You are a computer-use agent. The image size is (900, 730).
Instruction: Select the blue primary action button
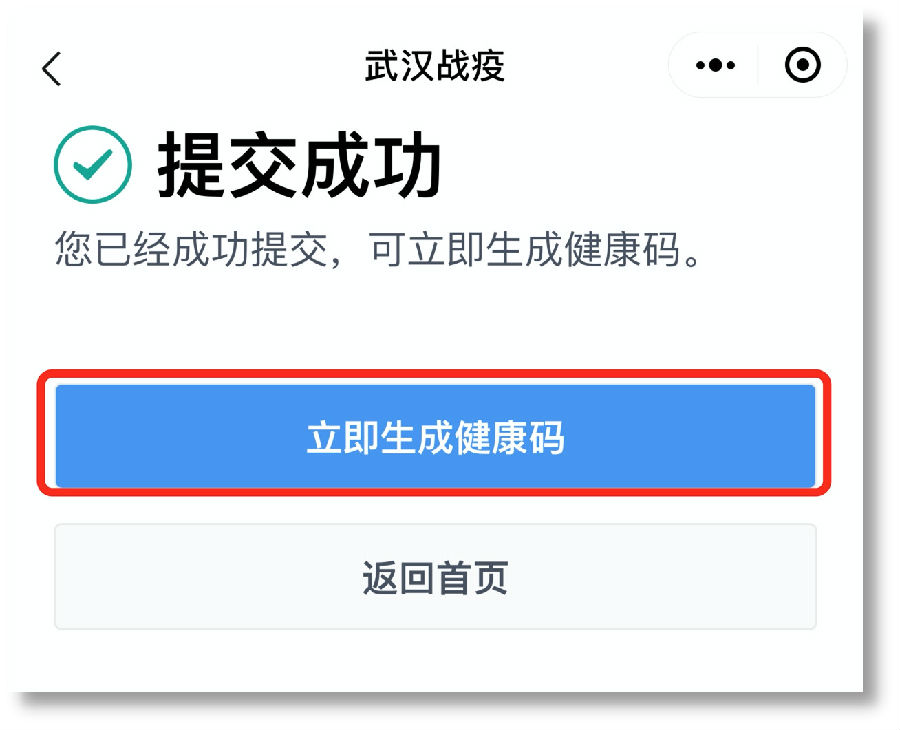pos(435,437)
